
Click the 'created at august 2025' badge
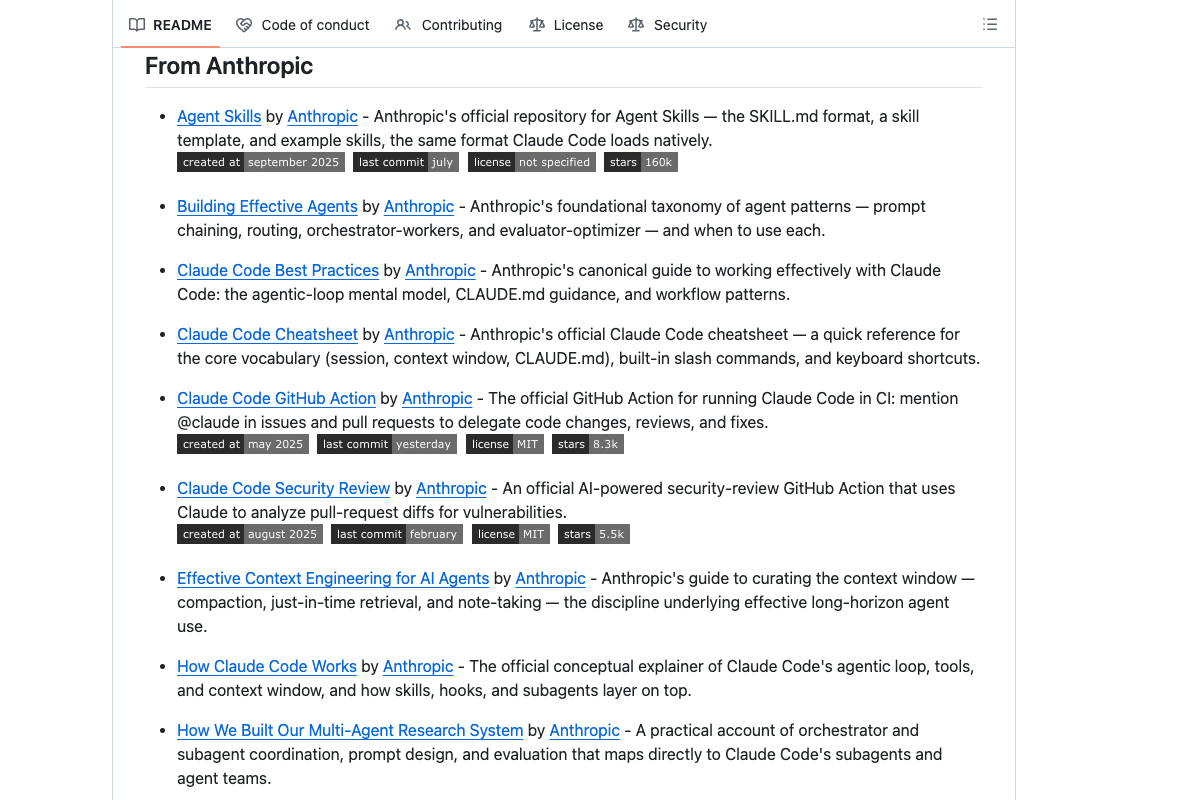(250, 534)
